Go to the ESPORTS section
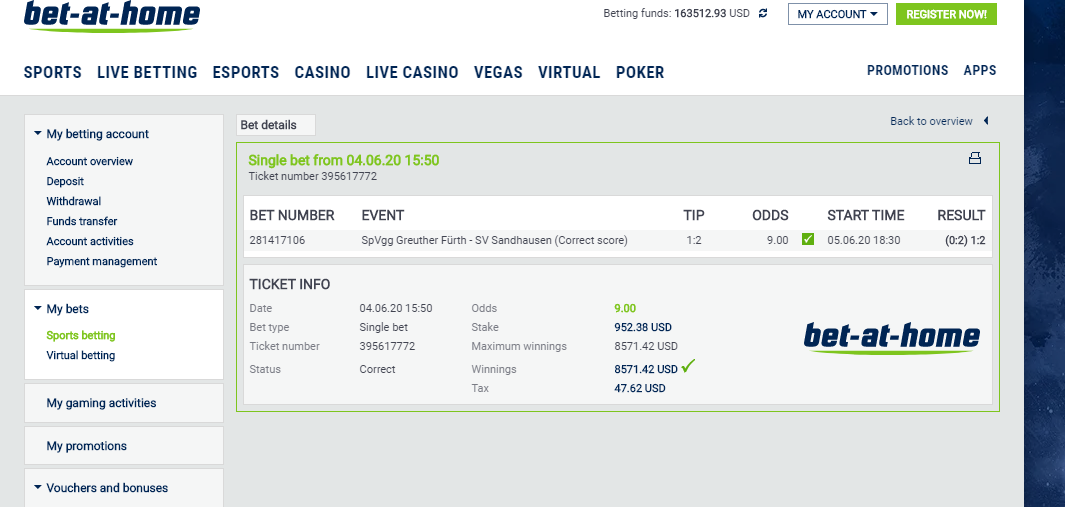1065x507 pixels. pos(246,72)
